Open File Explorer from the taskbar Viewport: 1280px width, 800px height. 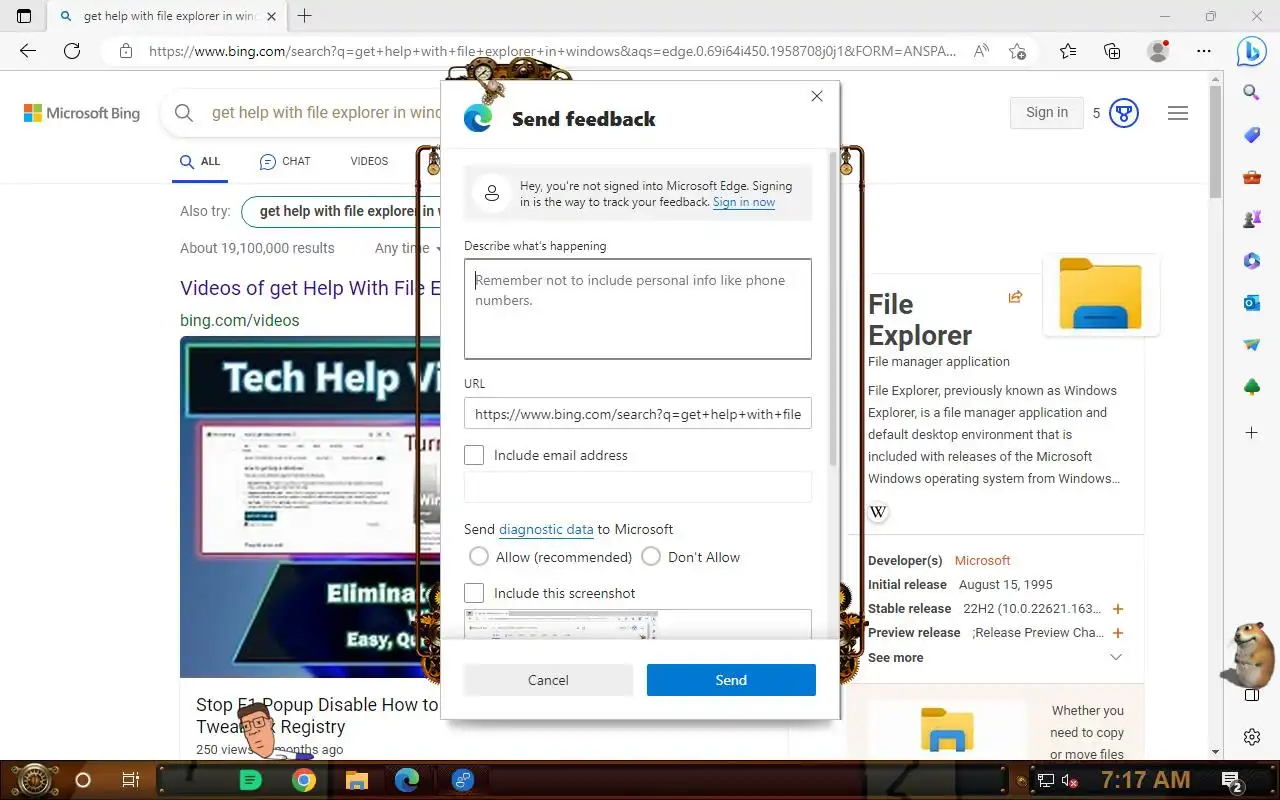click(357, 780)
